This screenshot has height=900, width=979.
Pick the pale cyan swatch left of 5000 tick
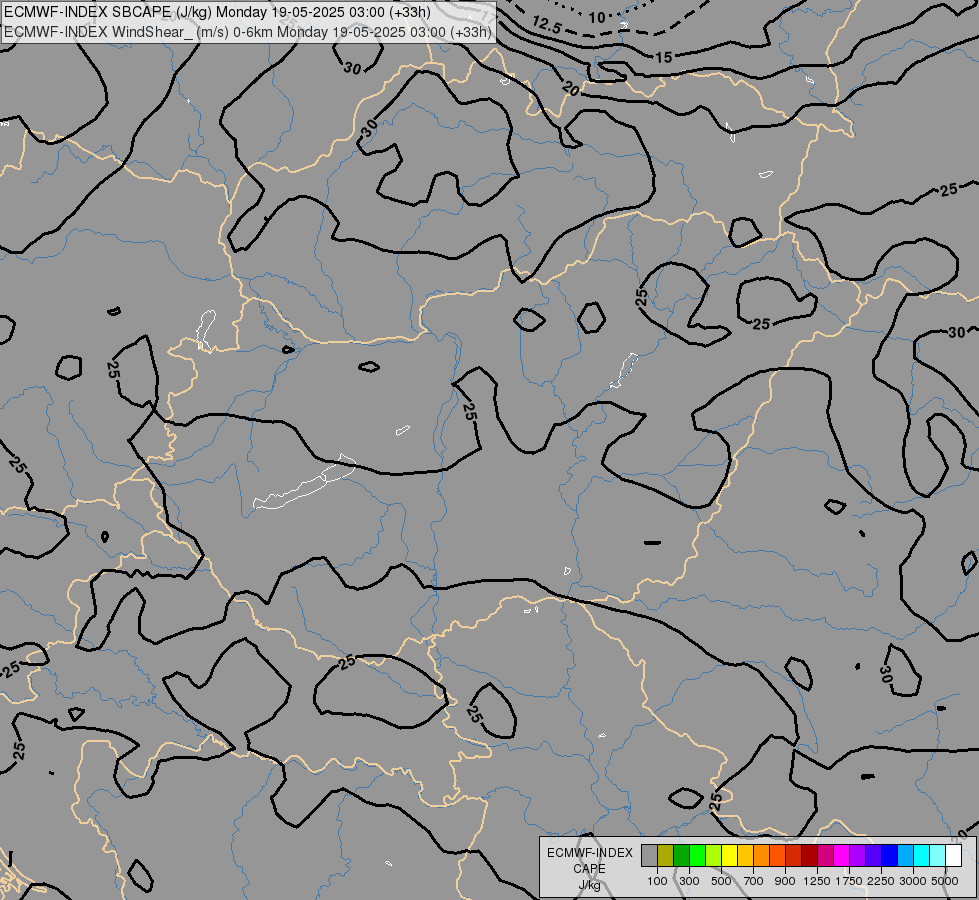pos(938,855)
